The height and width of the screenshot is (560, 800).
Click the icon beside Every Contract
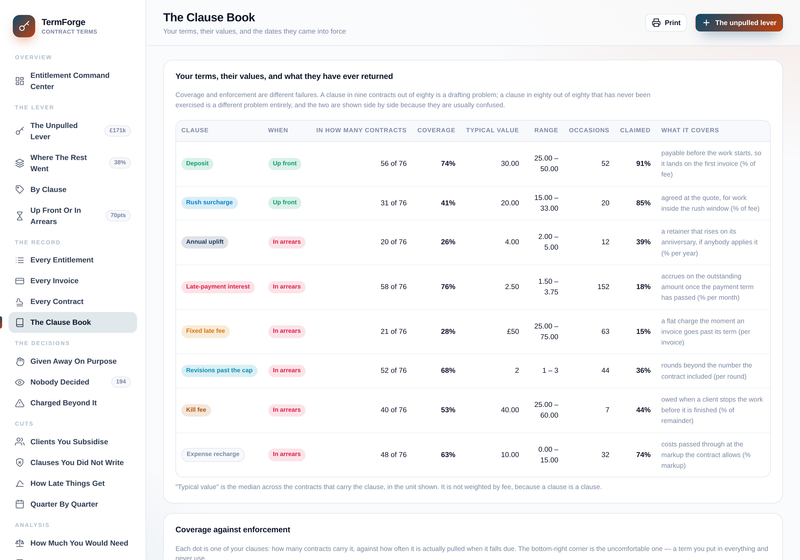click(x=19, y=302)
